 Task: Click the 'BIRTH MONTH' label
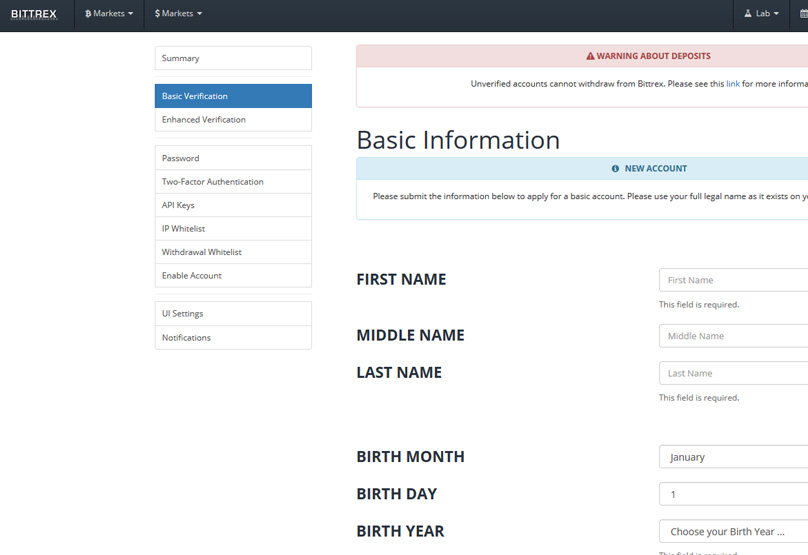point(410,457)
